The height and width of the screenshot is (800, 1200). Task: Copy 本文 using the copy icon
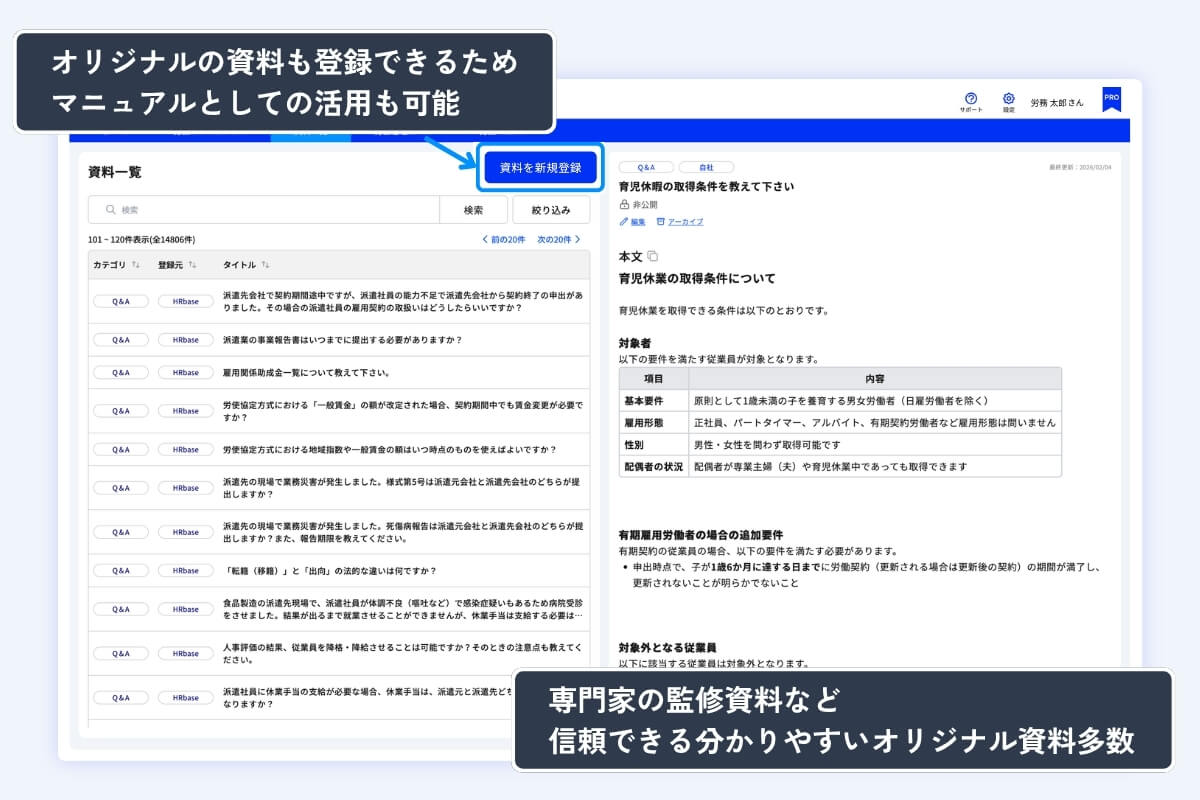tap(653, 257)
